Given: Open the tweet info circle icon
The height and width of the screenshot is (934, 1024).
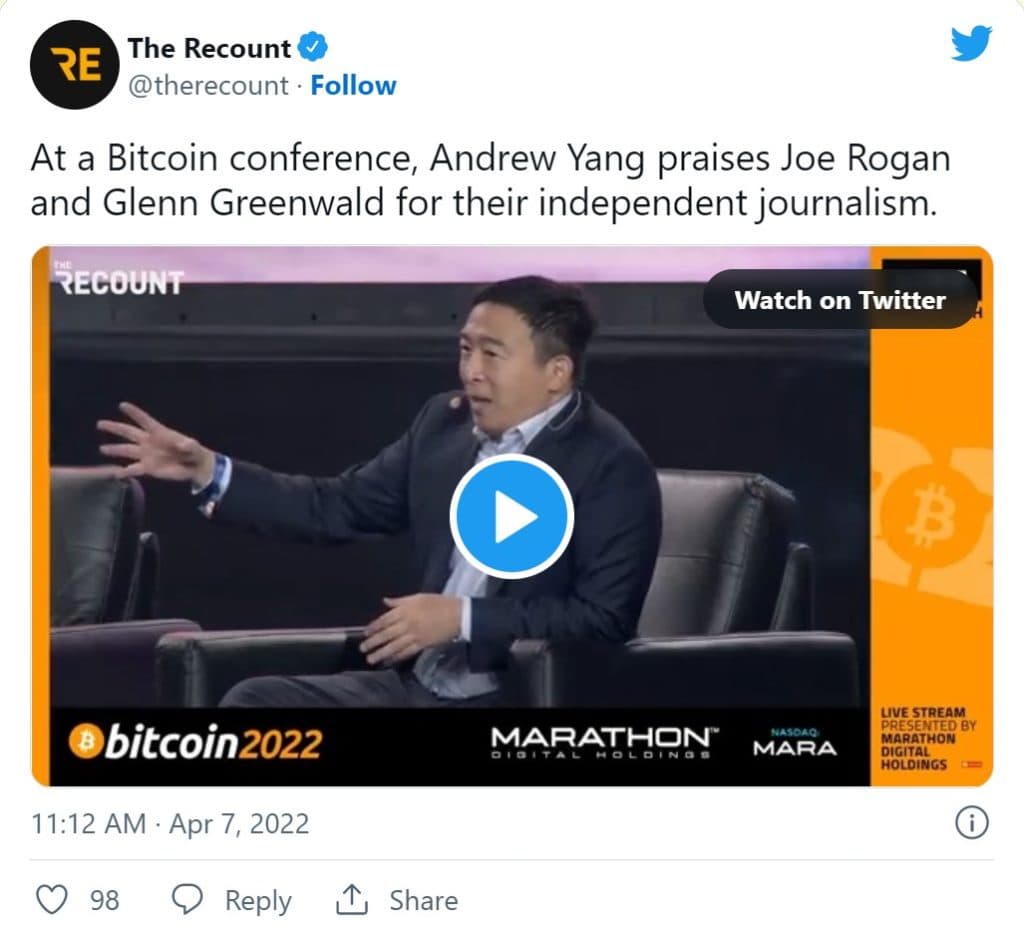Looking at the screenshot, I should click(x=972, y=822).
